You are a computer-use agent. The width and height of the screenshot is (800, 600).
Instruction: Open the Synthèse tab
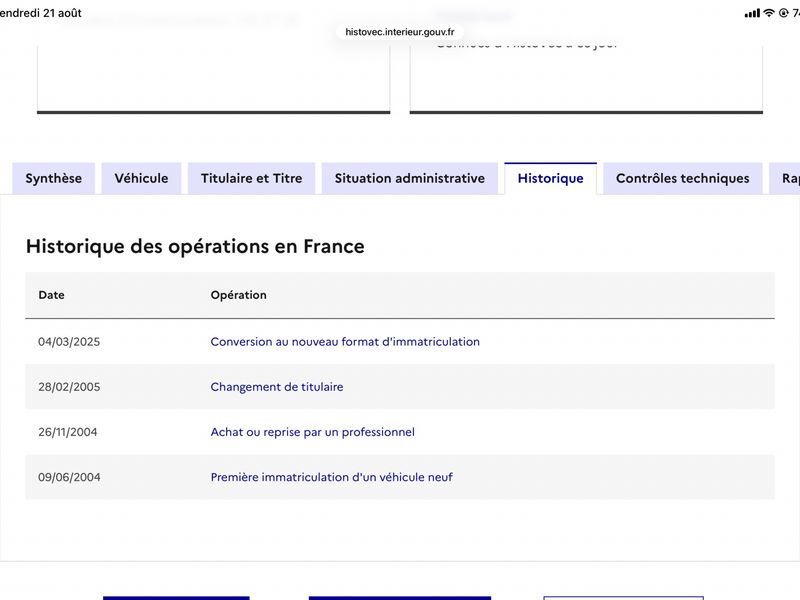tap(54, 179)
